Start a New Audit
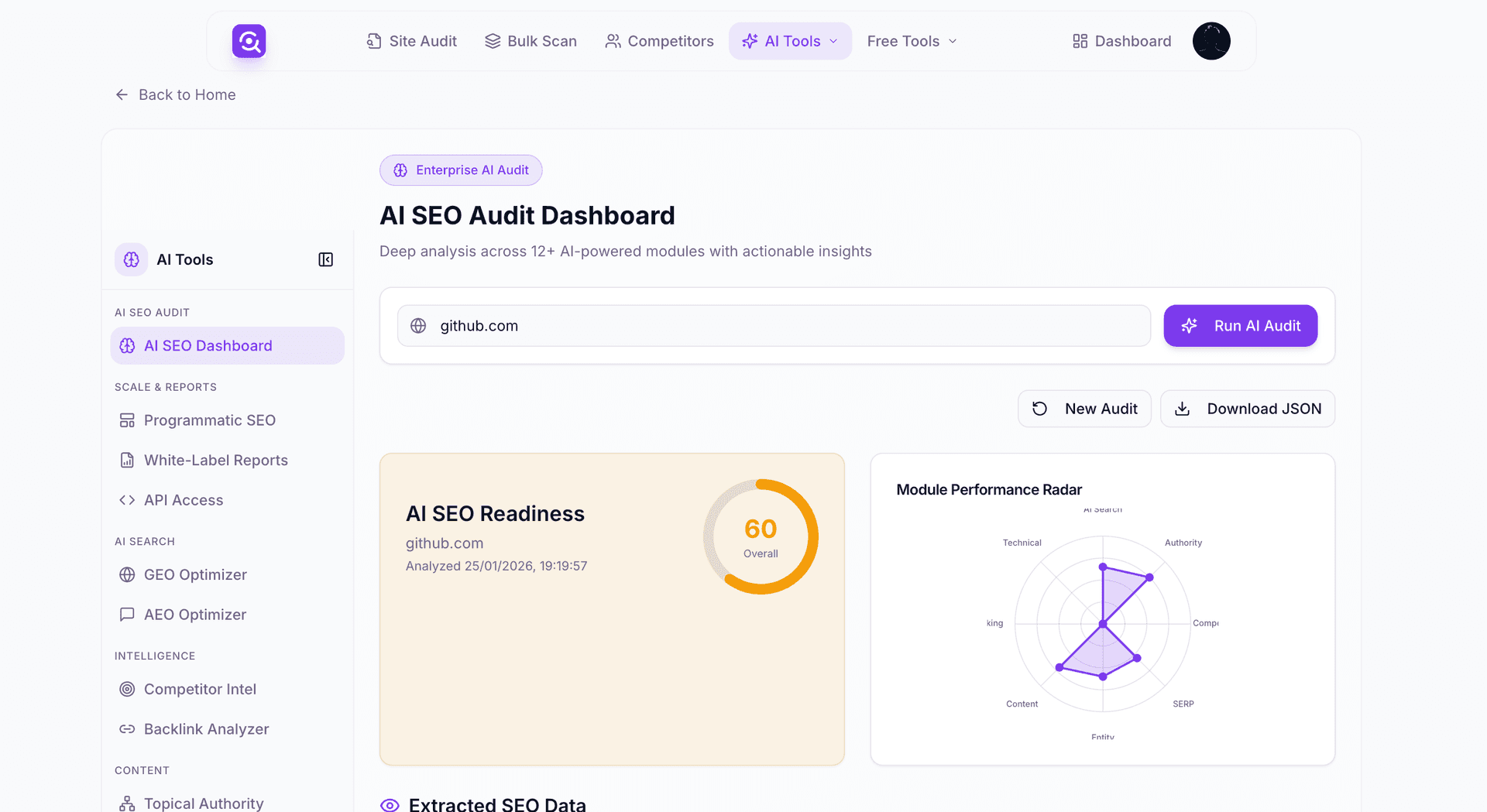The width and height of the screenshot is (1487, 812). click(x=1084, y=409)
